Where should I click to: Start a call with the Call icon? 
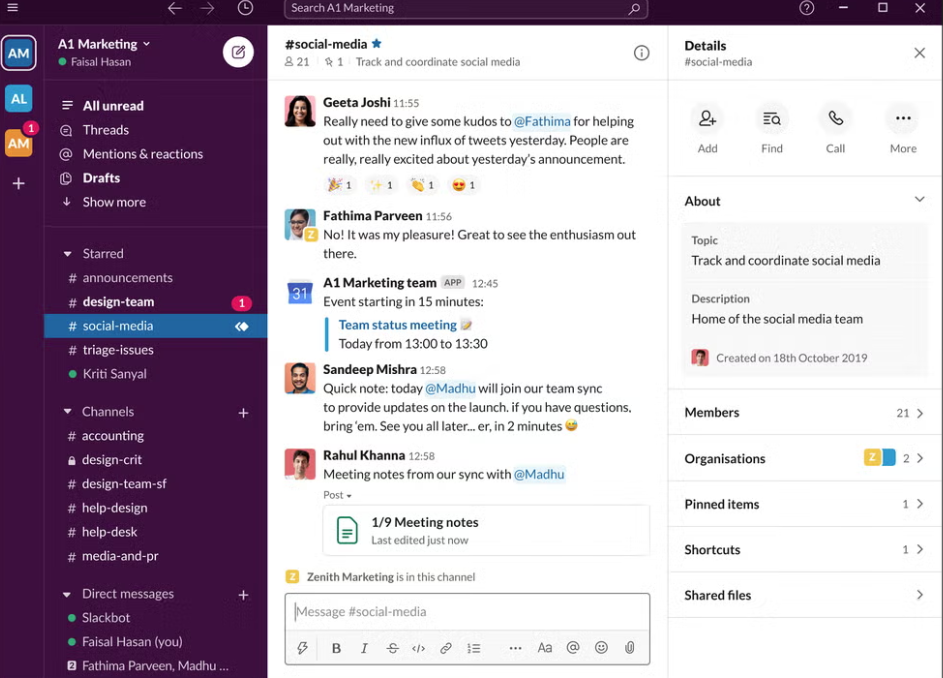(x=835, y=119)
